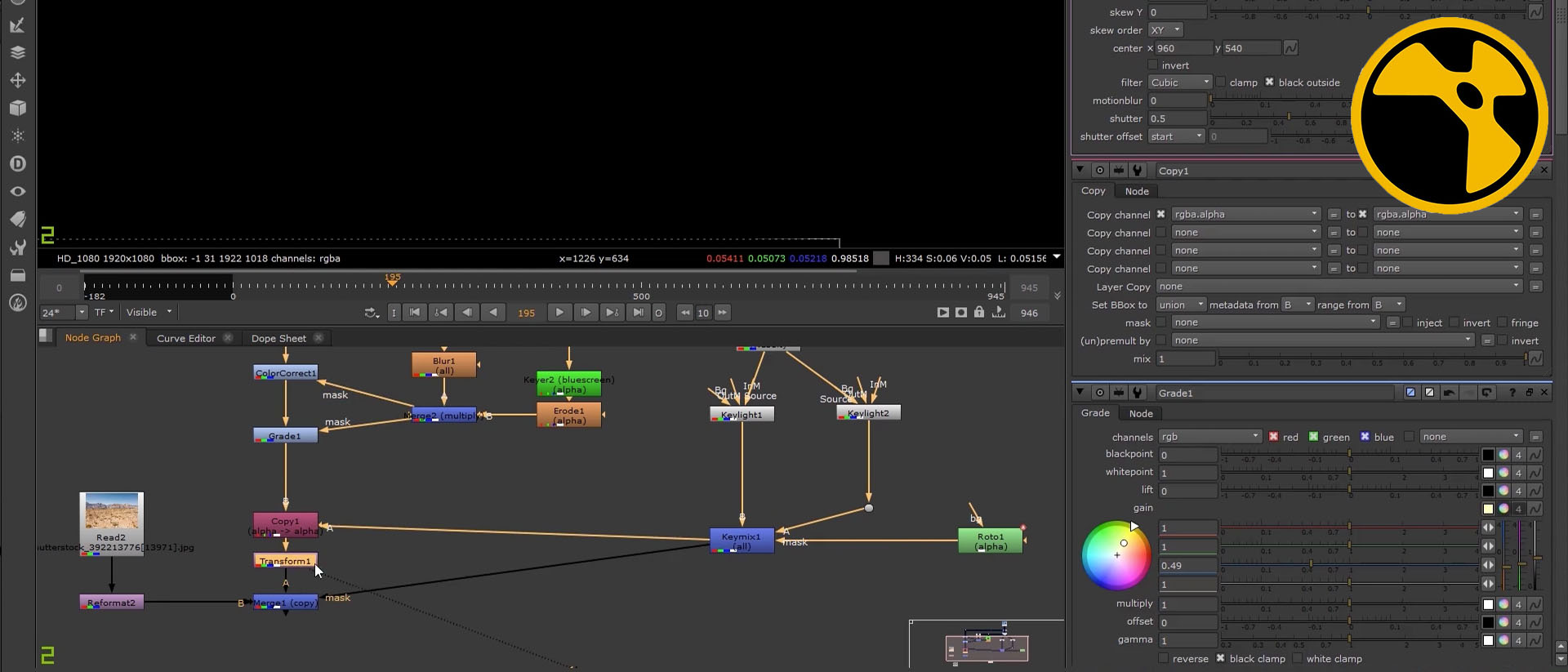Click the gain color wheel
Screen dimensions: 1568x672
click(1116, 555)
